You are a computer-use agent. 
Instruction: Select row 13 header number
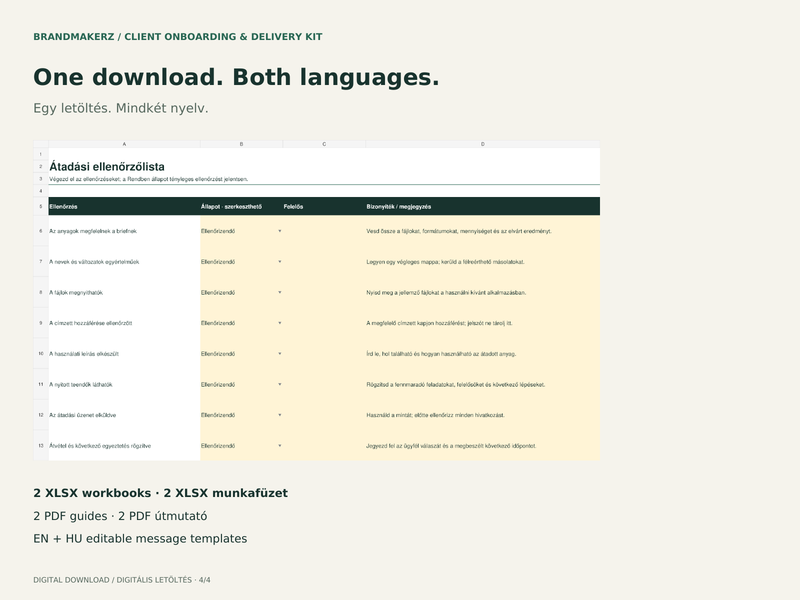41,445
